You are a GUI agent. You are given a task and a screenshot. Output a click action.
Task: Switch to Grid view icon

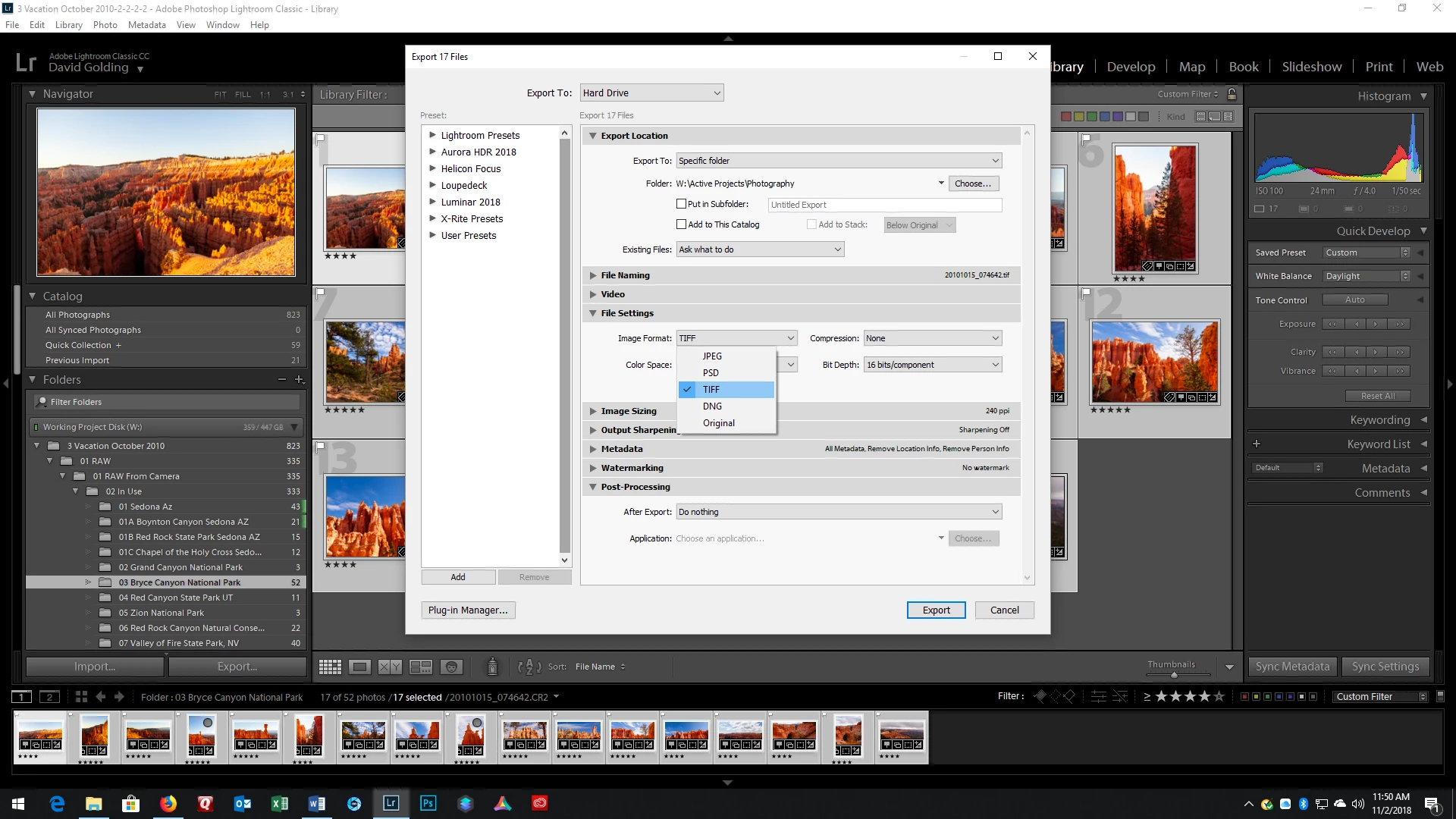[330, 667]
